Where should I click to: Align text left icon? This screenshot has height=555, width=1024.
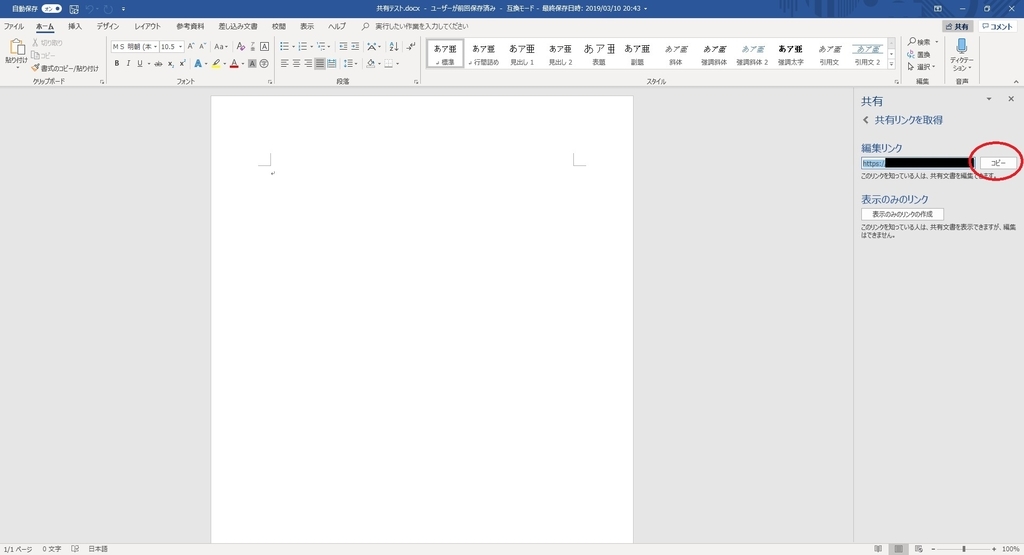pyautogui.click(x=284, y=63)
